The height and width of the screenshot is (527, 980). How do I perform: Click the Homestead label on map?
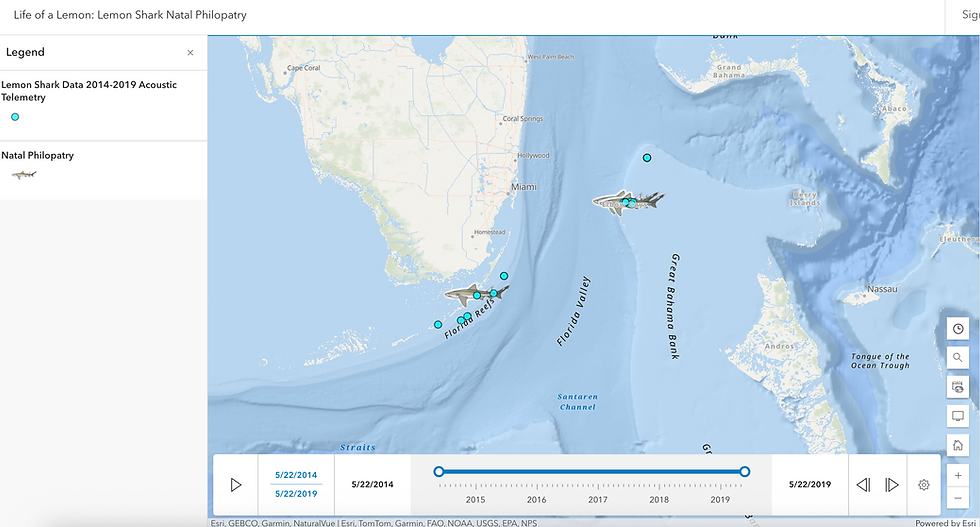click(x=489, y=232)
